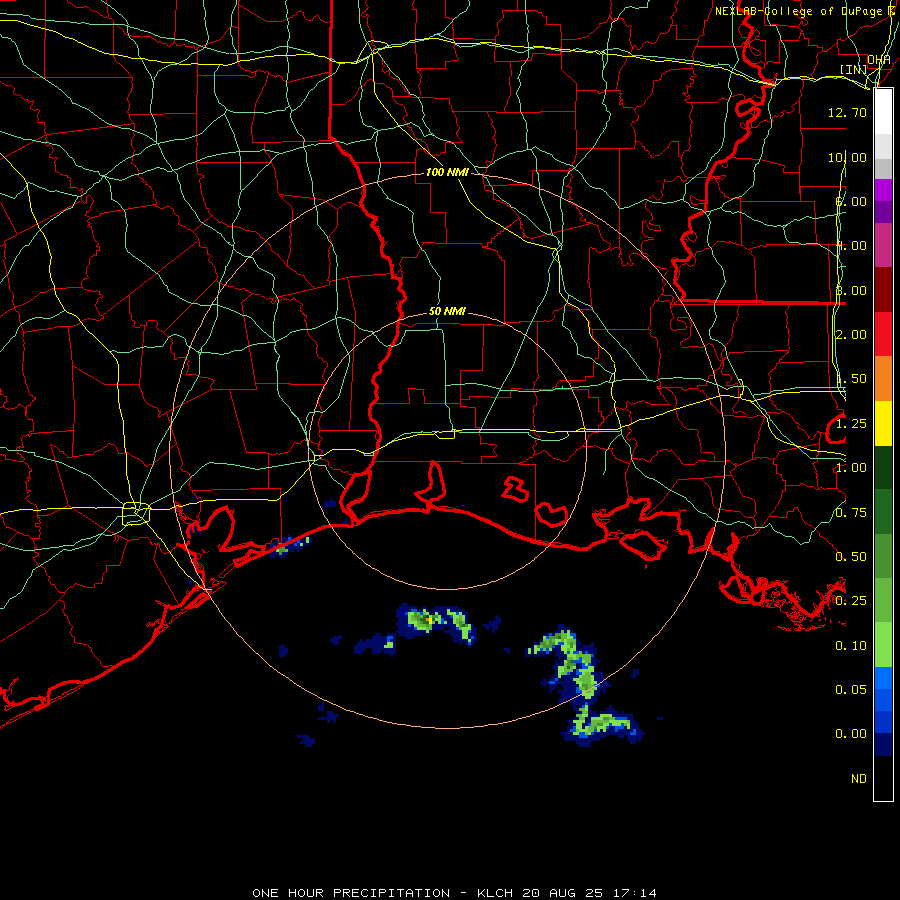This screenshot has width=900, height=900.
Task: Click the 100 NMI range ring label
Action: click(x=447, y=172)
